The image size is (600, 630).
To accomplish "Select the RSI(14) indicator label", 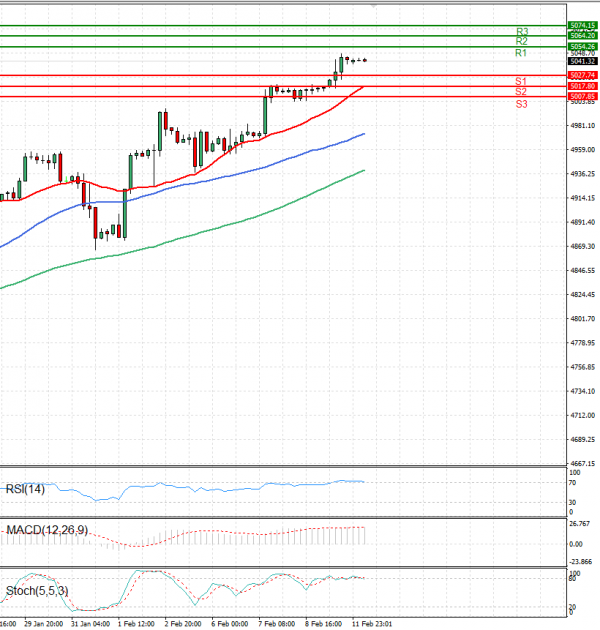I will [25, 489].
